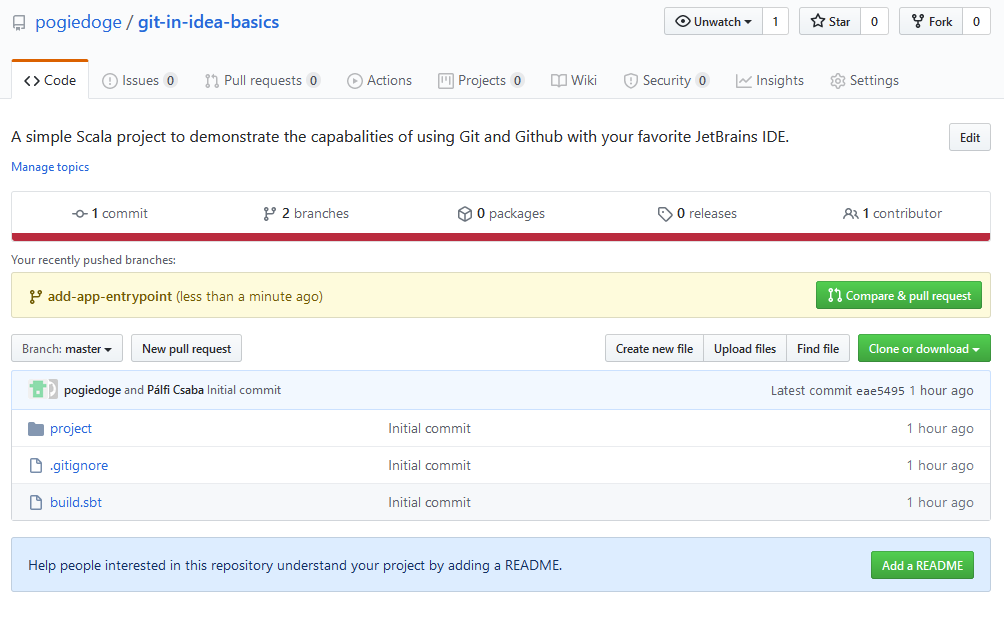Screen dimensions: 1004x627
Task: Click Initial commit message on project row
Action: (429, 428)
